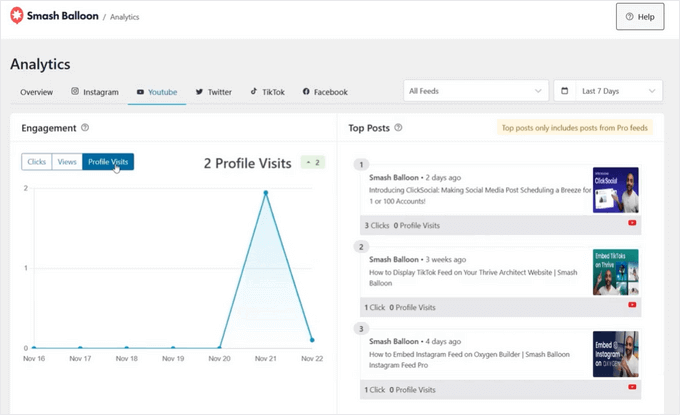Click the ClickSocial post thumbnail

(x=615, y=189)
